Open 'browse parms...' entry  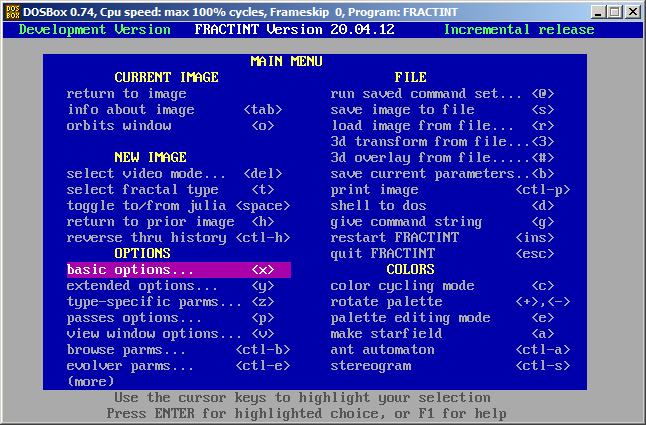[x=179, y=350]
